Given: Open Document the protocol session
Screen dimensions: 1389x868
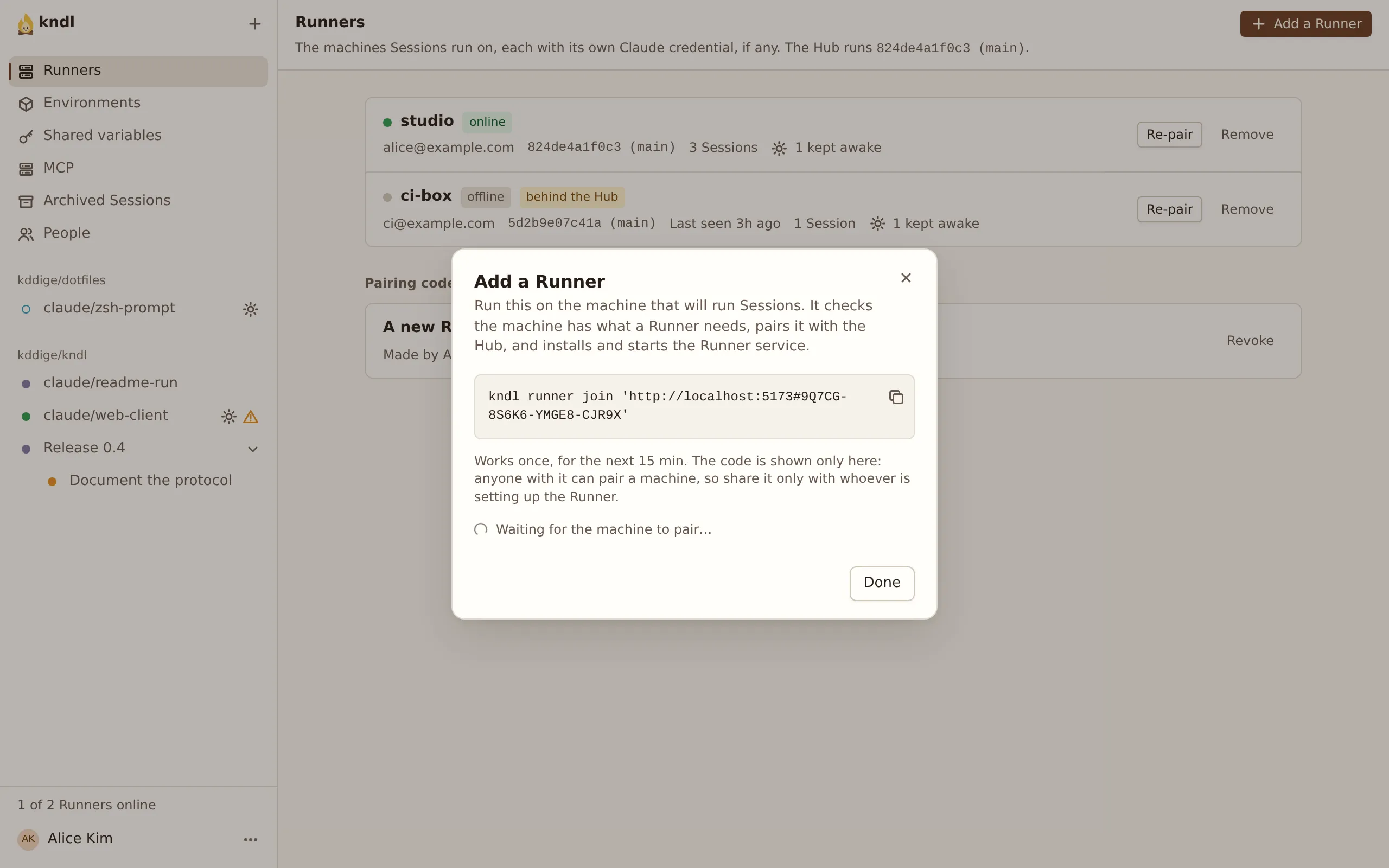Looking at the screenshot, I should pyautogui.click(x=150, y=481).
